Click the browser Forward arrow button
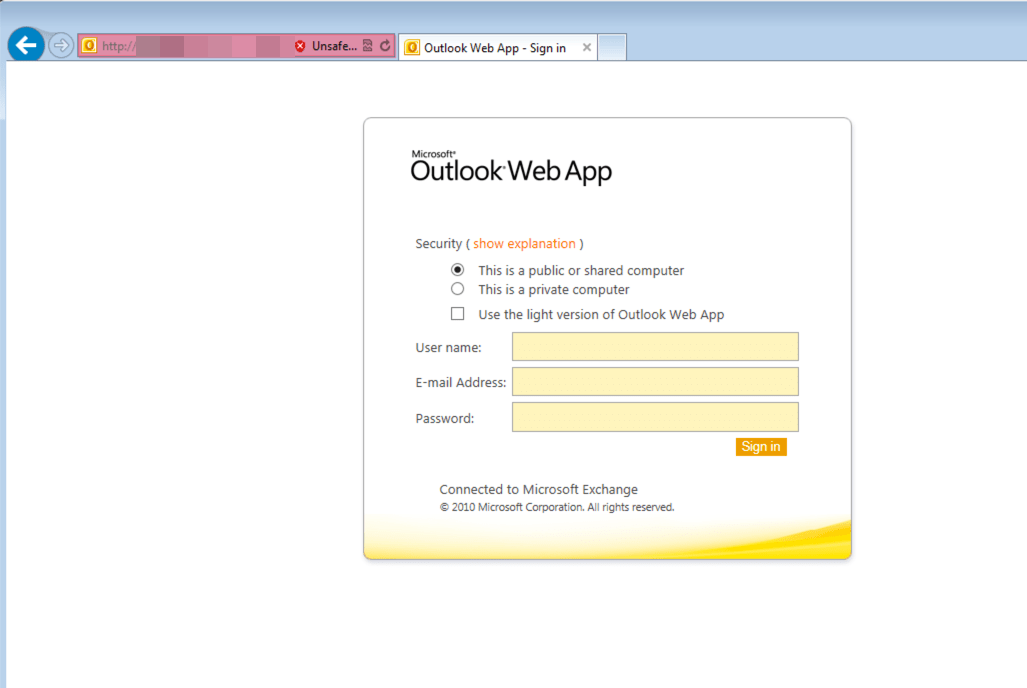 pos(61,46)
